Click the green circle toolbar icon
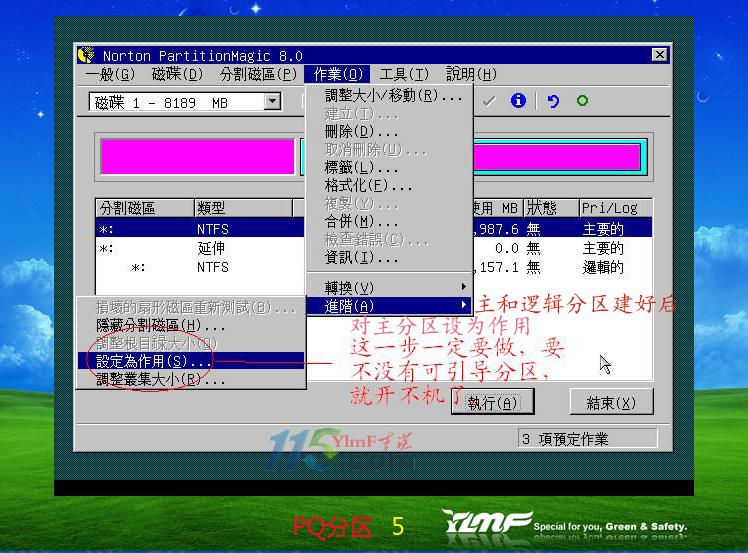748x553 pixels. (x=582, y=101)
